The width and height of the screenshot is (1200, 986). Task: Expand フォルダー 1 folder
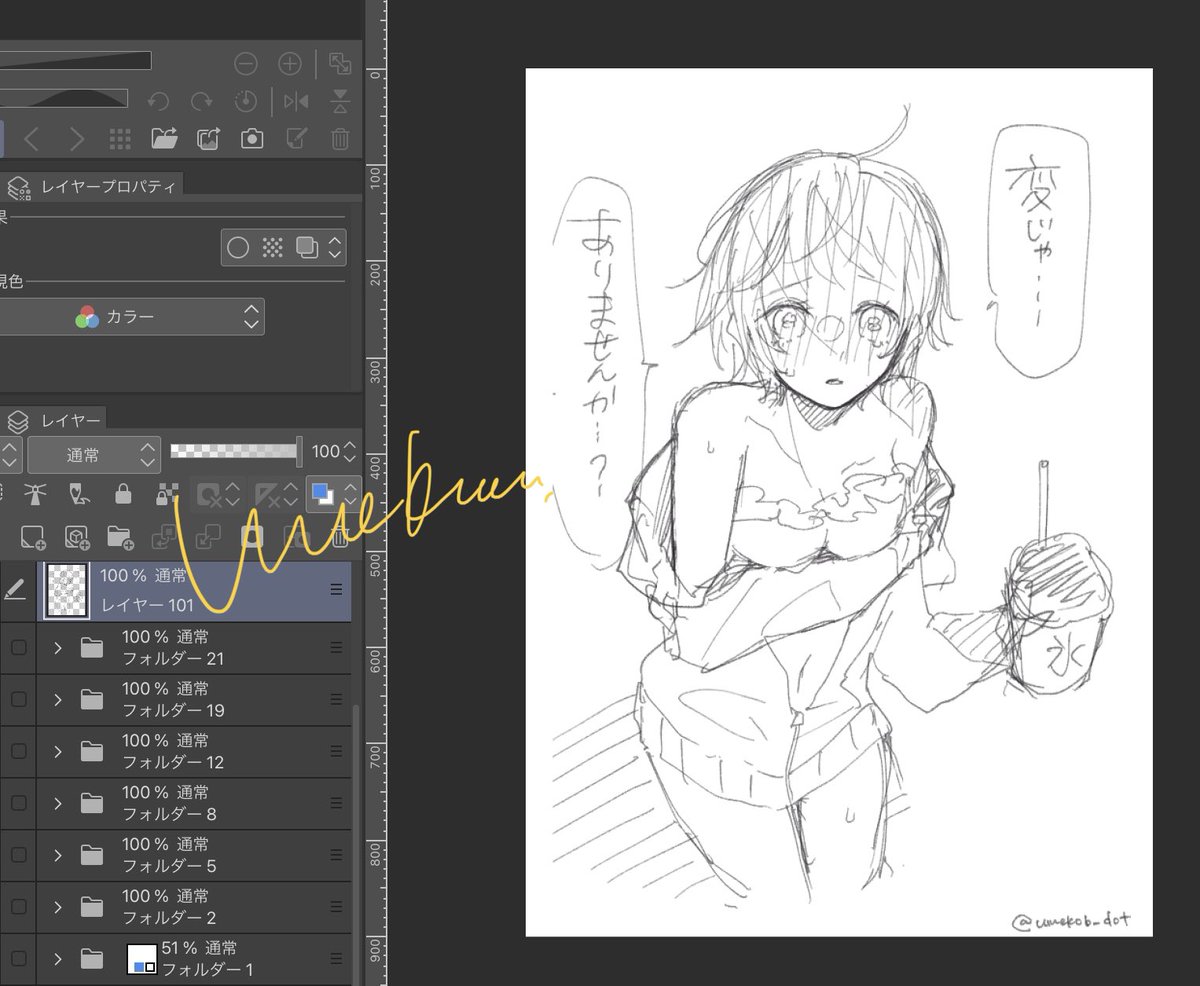(58, 959)
